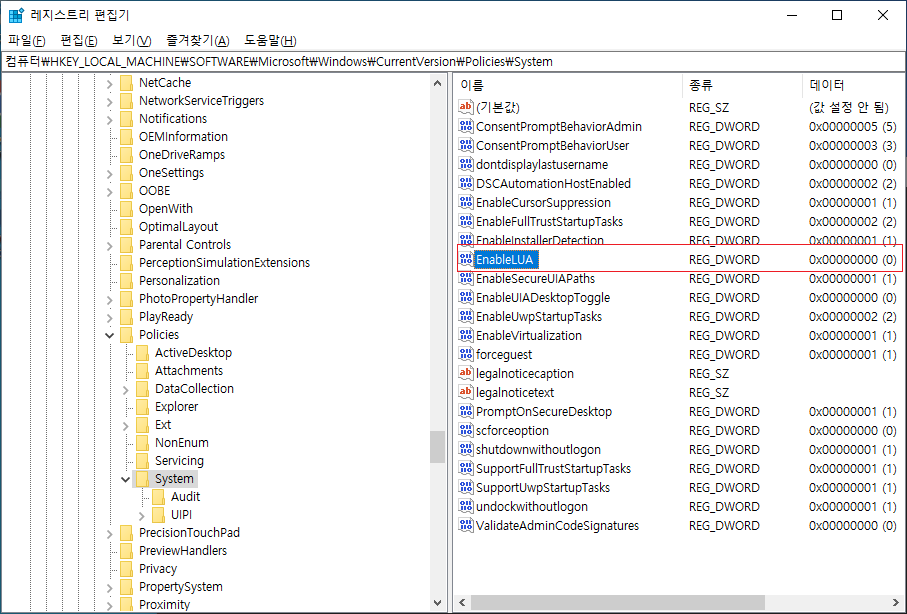Image resolution: width=907 pixels, height=614 pixels.
Task: Click the DWORD icon of EnableVirtualization
Action: 466,336
